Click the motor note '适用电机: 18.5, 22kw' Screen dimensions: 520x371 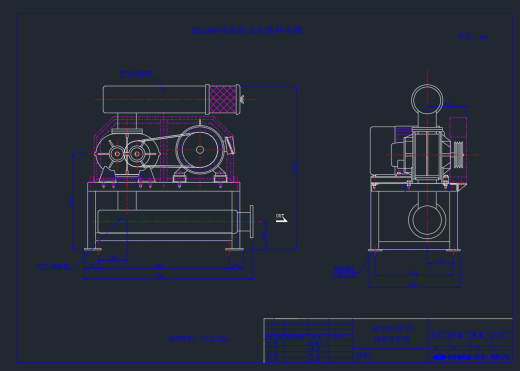click(x=199, y=339)
